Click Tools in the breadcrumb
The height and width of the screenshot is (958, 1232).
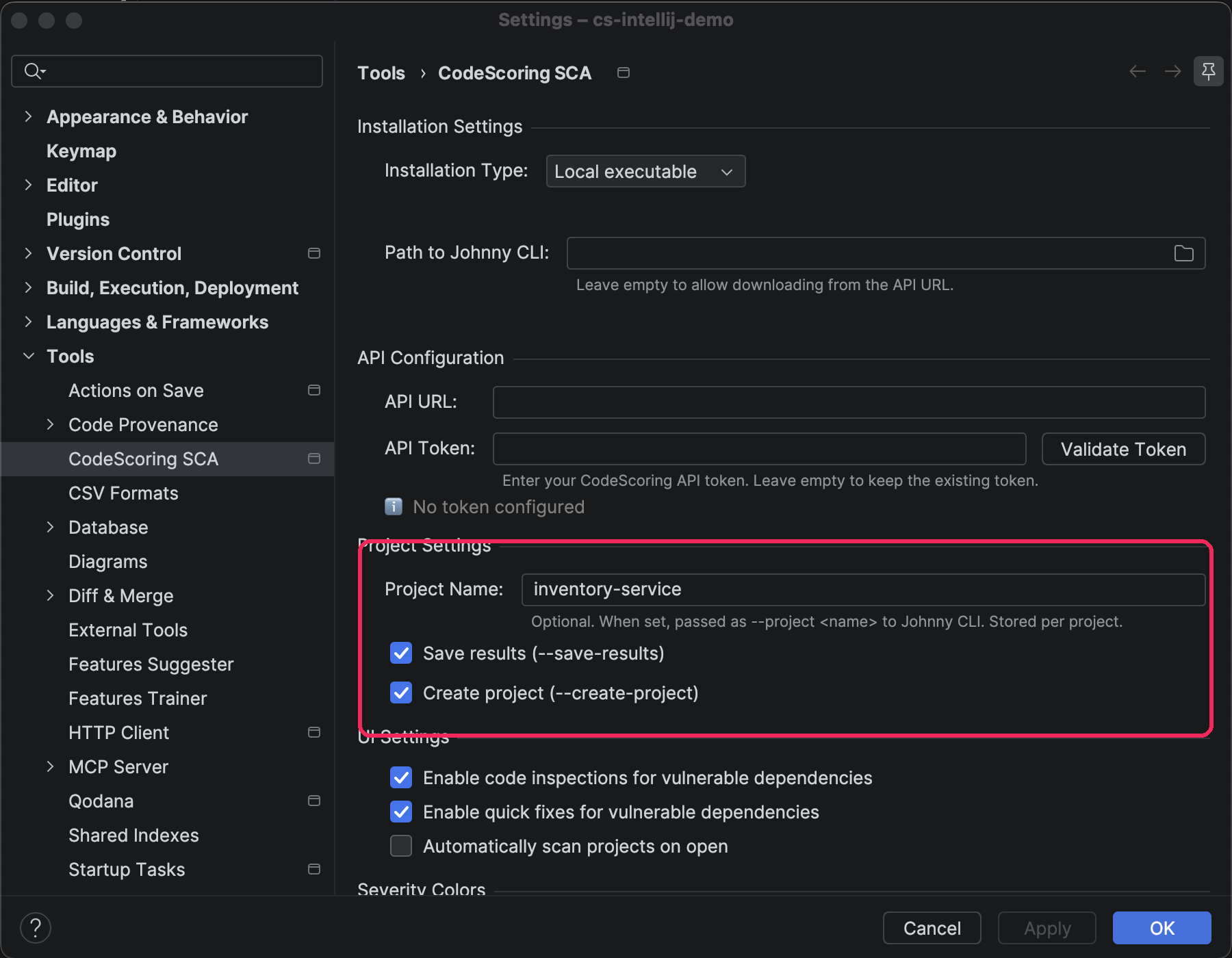pos(381,73)
